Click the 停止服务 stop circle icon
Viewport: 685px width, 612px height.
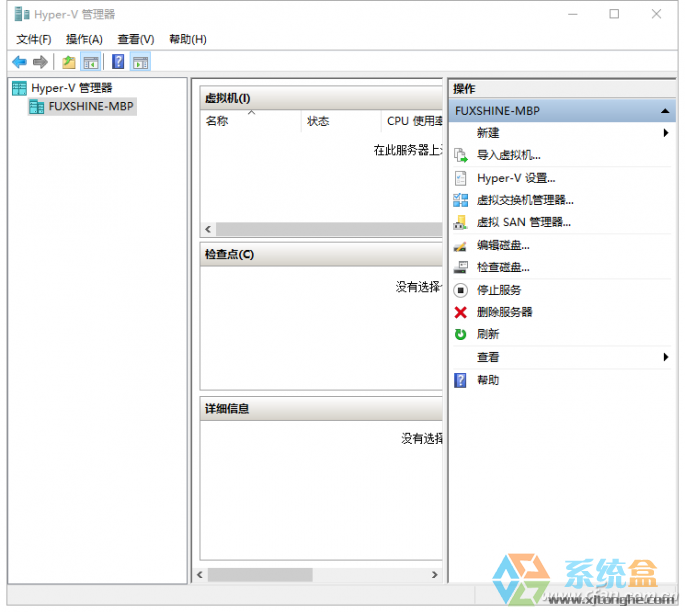[x=460, y=290]
